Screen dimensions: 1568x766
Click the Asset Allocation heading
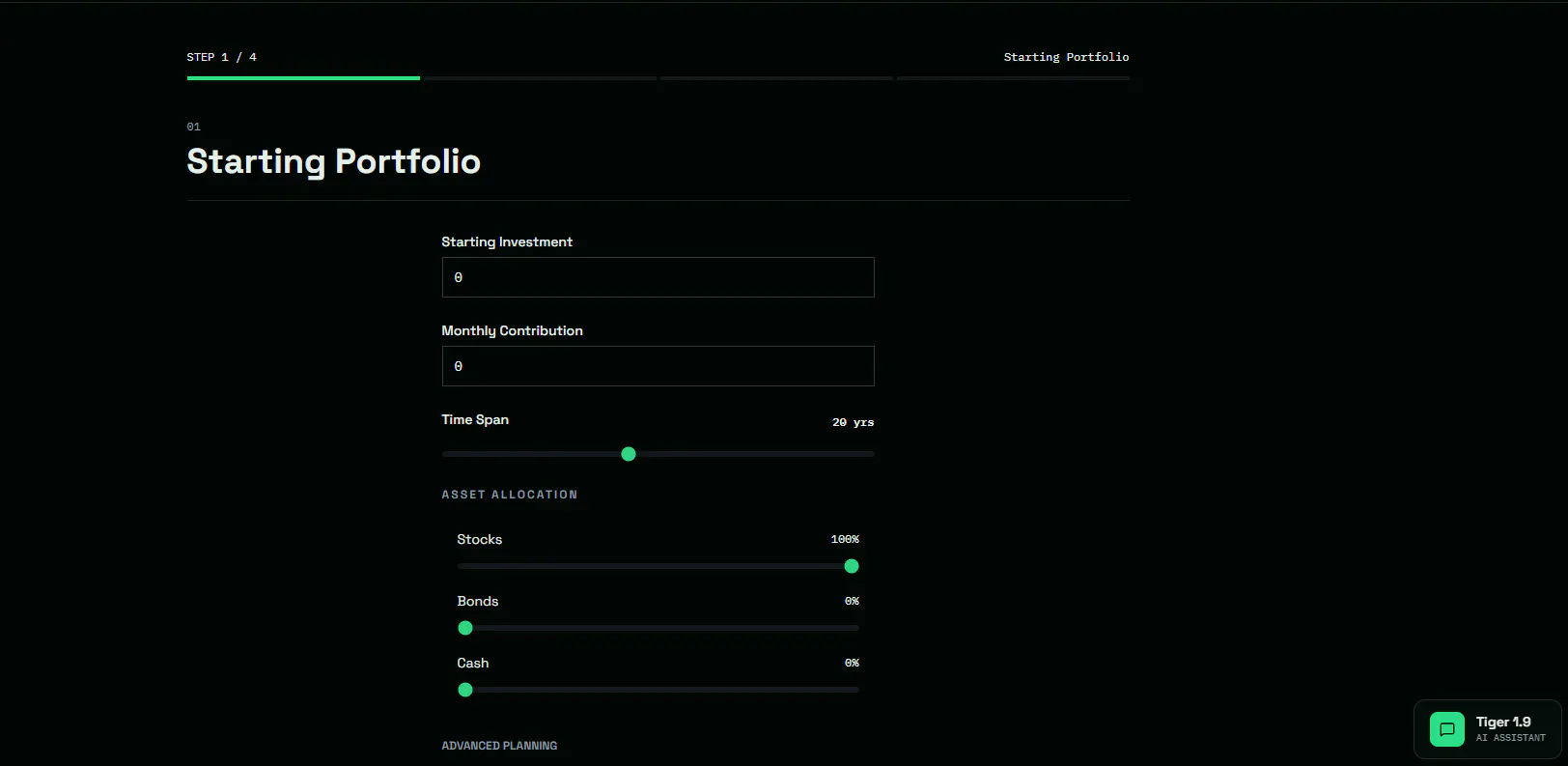click(x=510, y=495)
